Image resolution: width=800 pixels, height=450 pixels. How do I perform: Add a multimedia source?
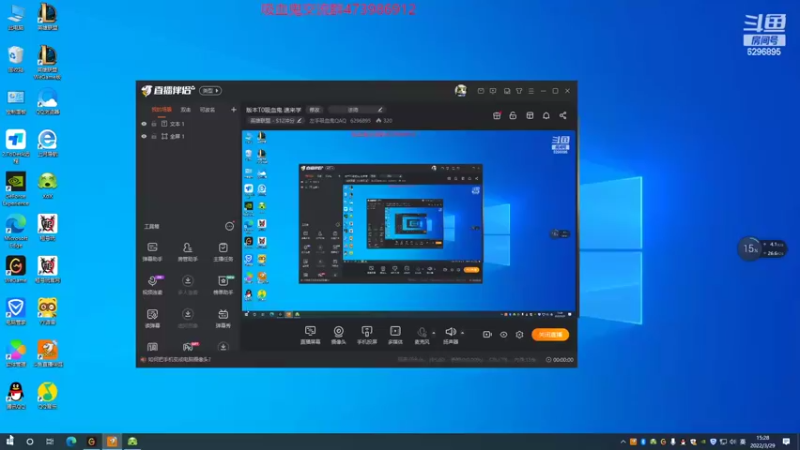click(395, 335)
